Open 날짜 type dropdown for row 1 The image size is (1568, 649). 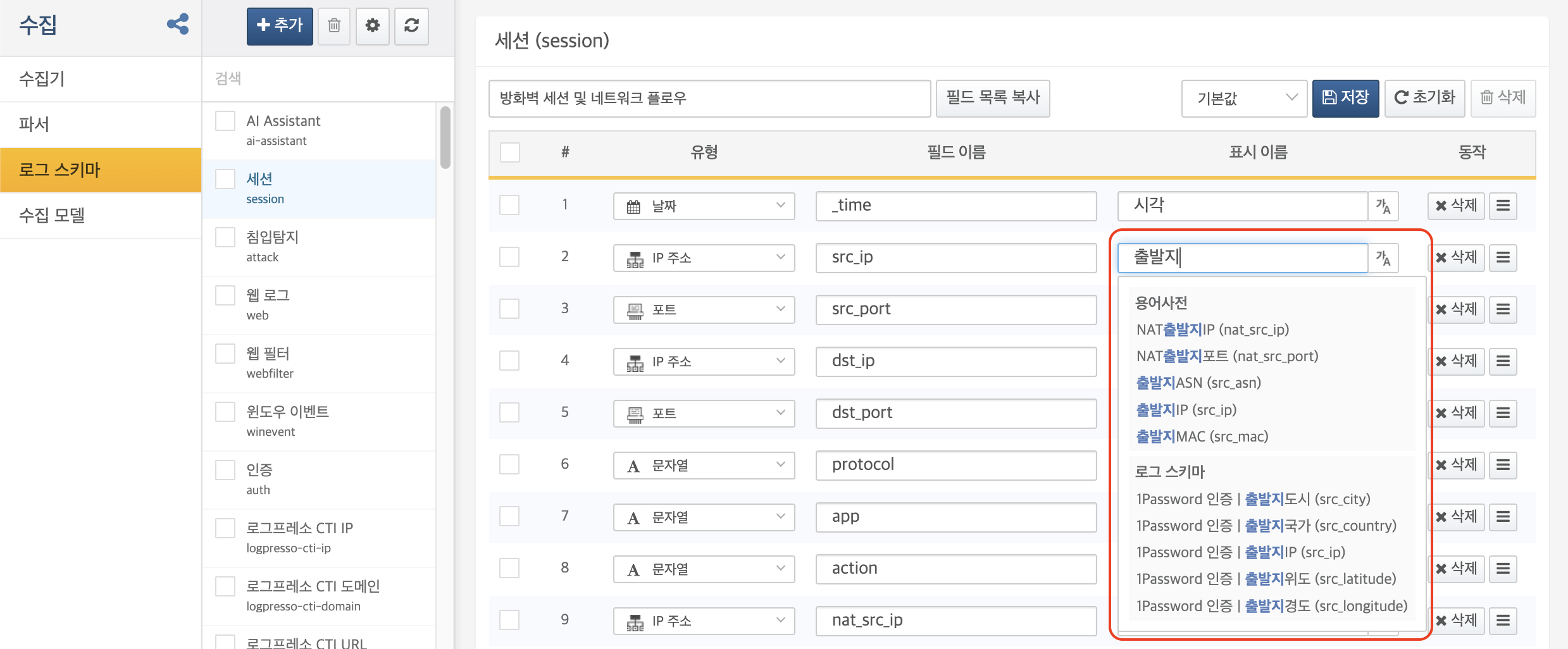point(704,206)
